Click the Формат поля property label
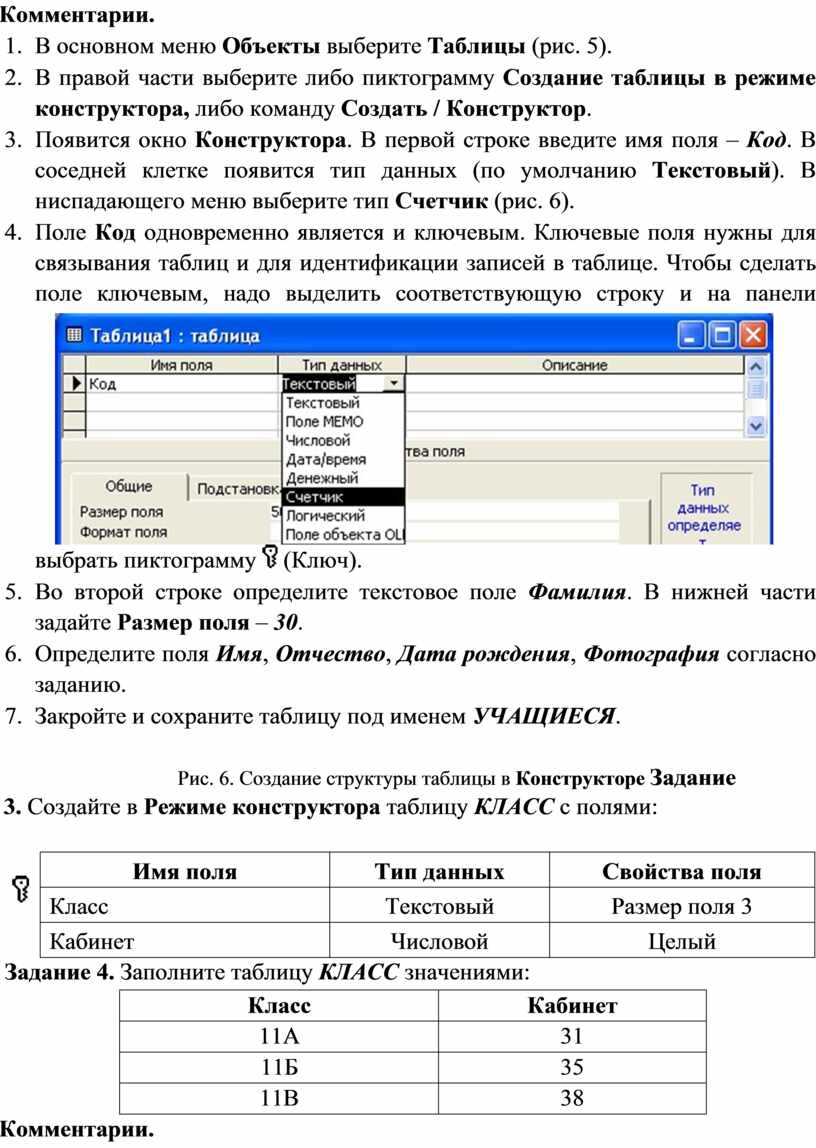Image resolution: width=816 pixels, height=1148 pixels. (123, 532)
